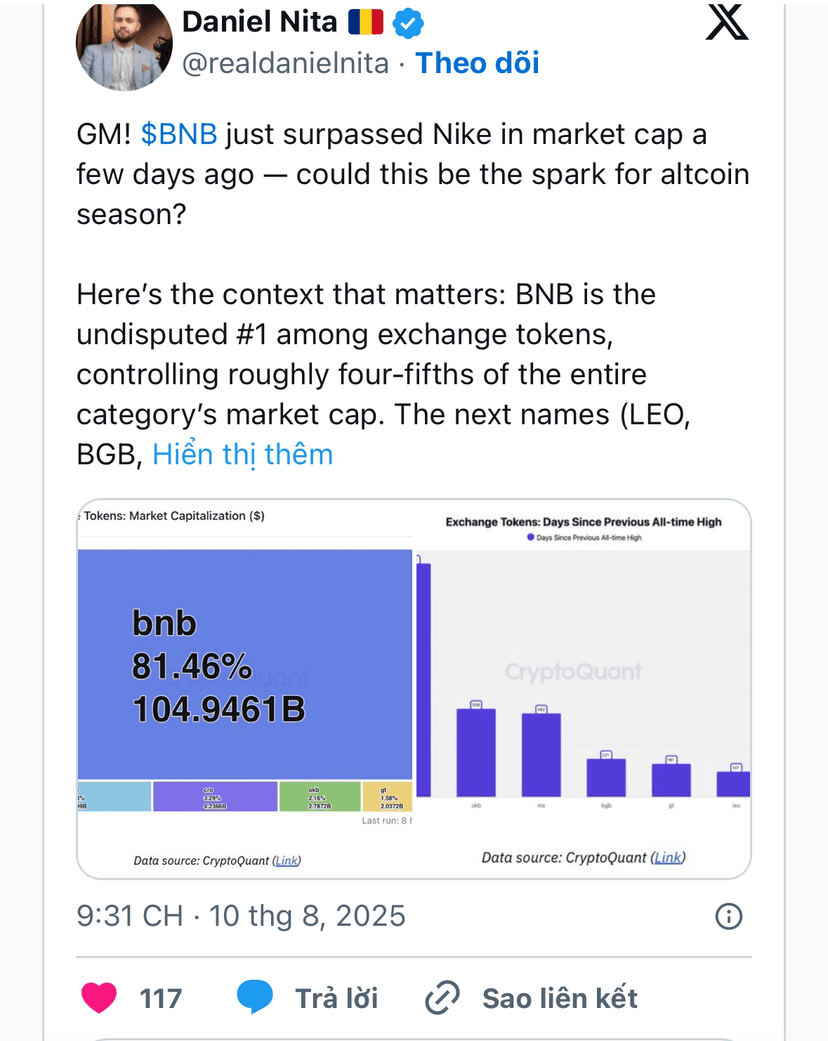Click the blue reply bubble icon
Screen dimensions: 828x1041
tap(255, 997)
